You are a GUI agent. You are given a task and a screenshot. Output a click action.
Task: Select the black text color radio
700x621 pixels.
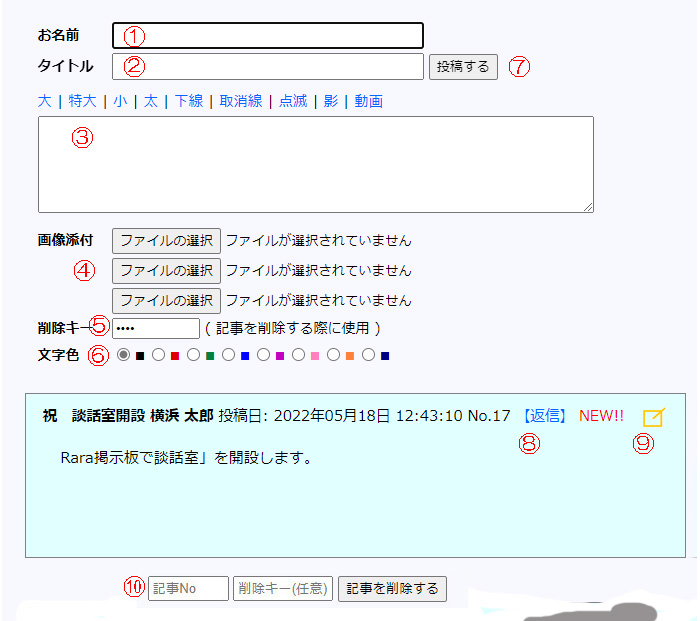124,355
